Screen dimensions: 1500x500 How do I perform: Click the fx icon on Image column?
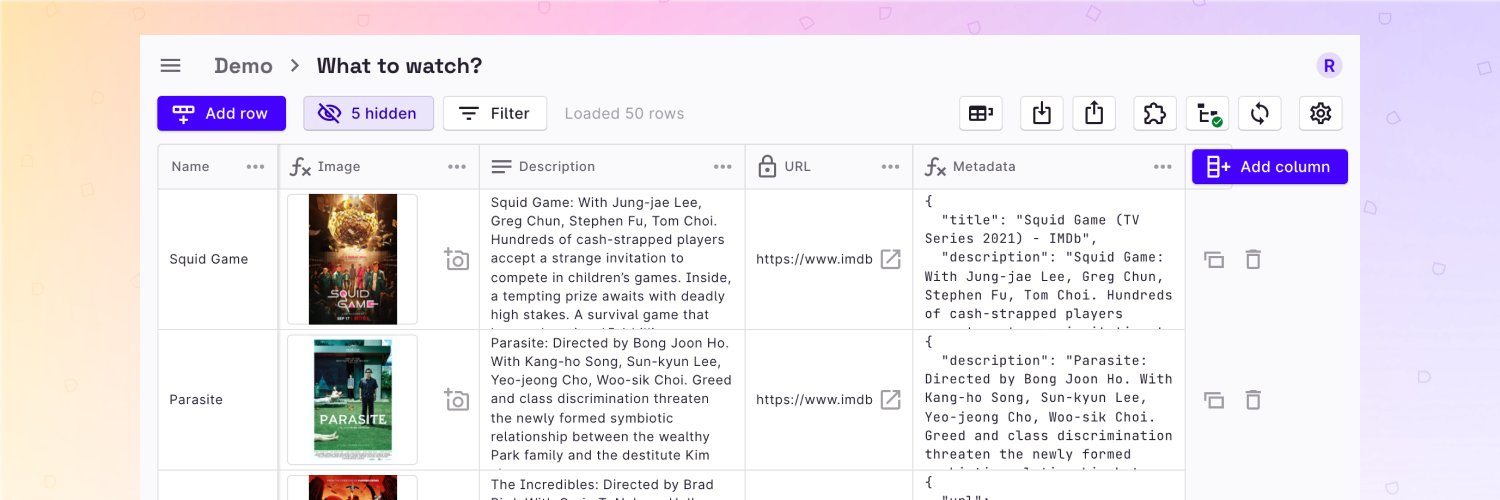point(300,167)
